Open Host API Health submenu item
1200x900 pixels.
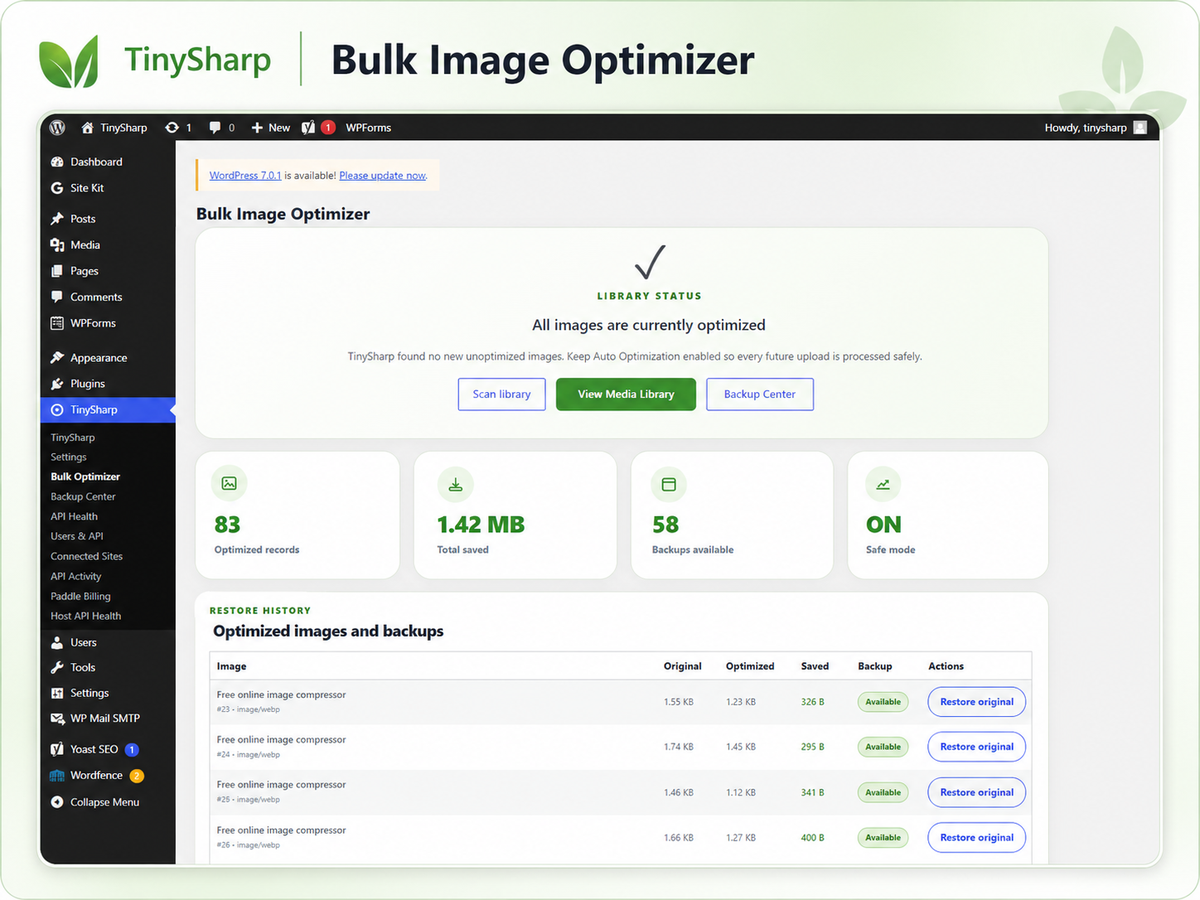[86, 616]
